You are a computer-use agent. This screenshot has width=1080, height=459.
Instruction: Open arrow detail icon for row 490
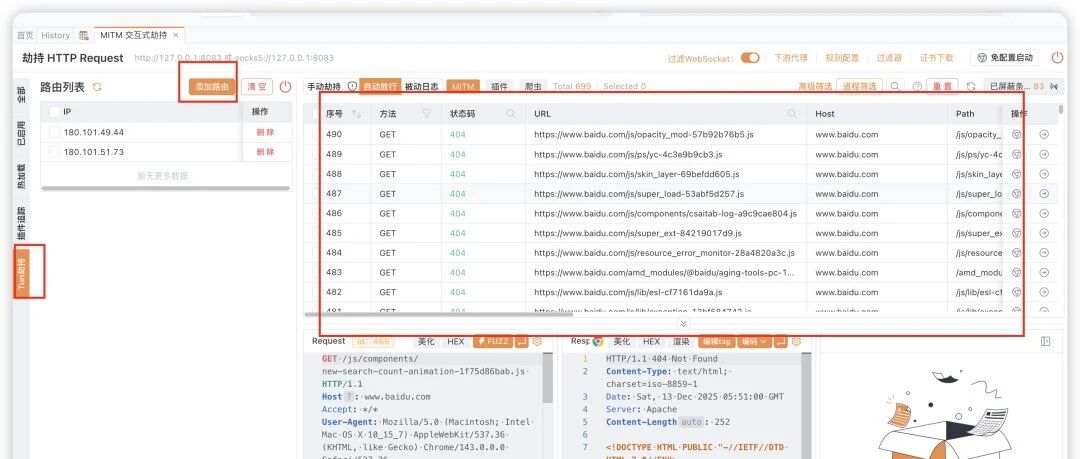[1043, 134]
